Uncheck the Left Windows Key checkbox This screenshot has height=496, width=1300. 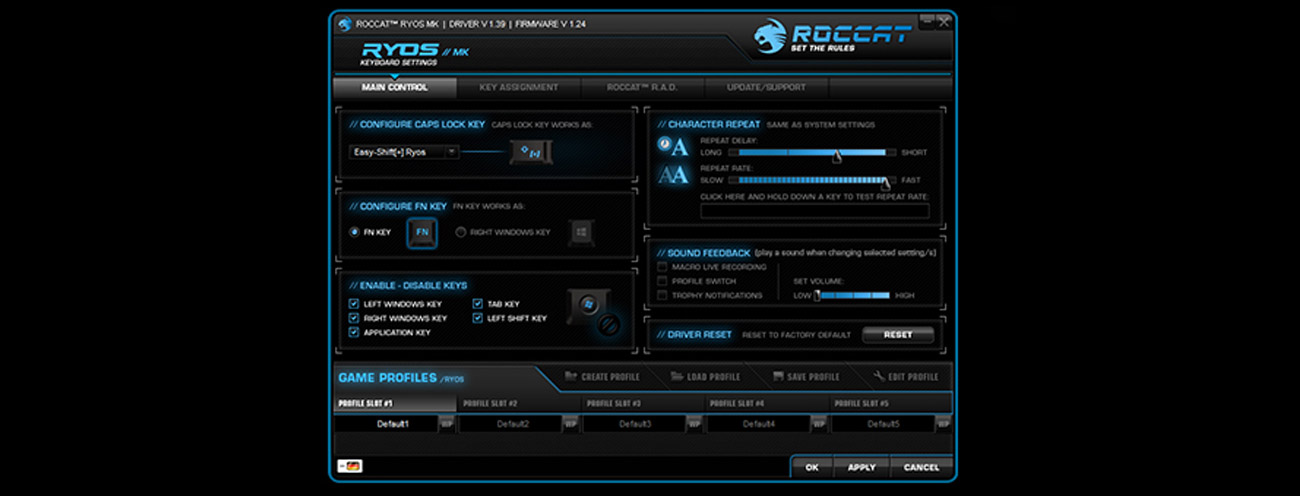(x=354, y=304)
